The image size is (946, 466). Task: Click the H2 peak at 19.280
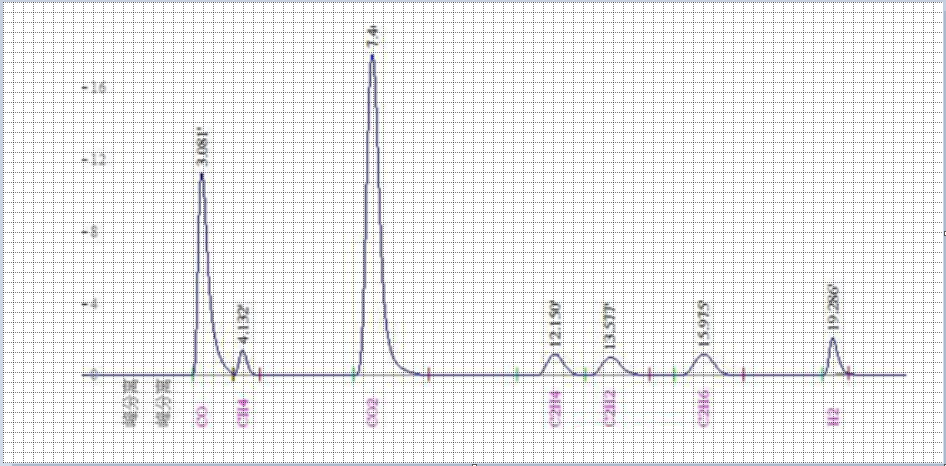pyautogui.click(x=832, y=339)
